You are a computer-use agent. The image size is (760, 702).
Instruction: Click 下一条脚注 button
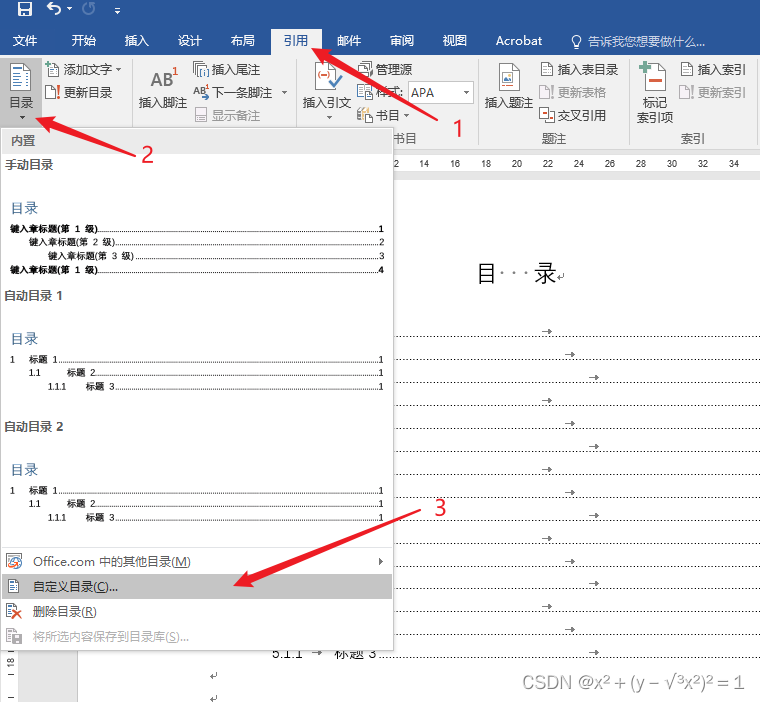233,92
